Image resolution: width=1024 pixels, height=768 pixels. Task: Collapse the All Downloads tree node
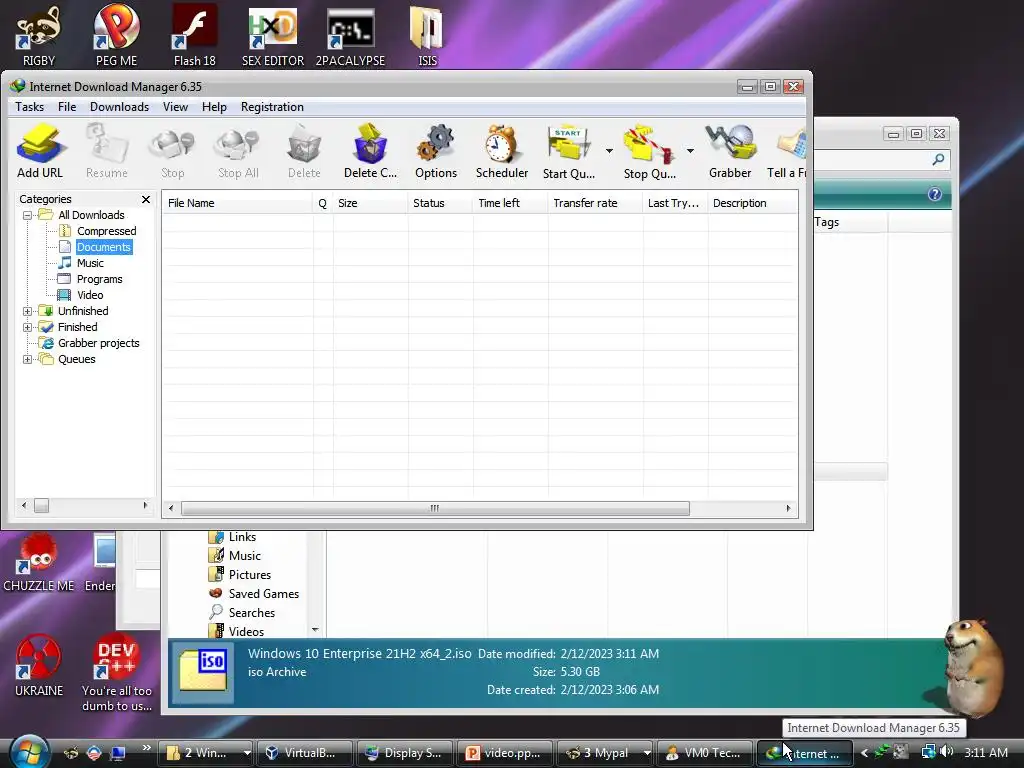pyautogui.click(x=27, y=215)
